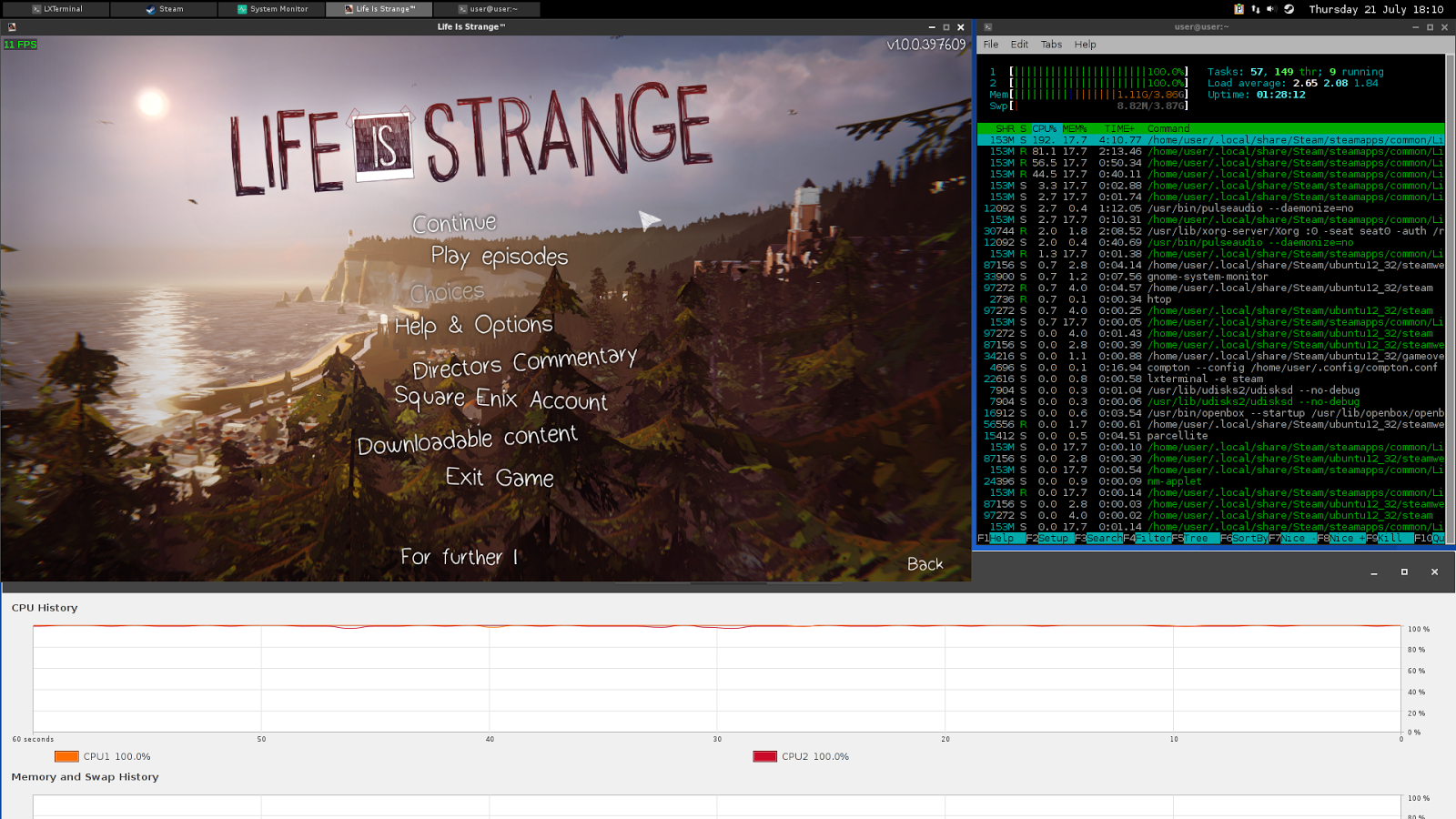Open Help & Options in game menu

click(x=474, y=325)
